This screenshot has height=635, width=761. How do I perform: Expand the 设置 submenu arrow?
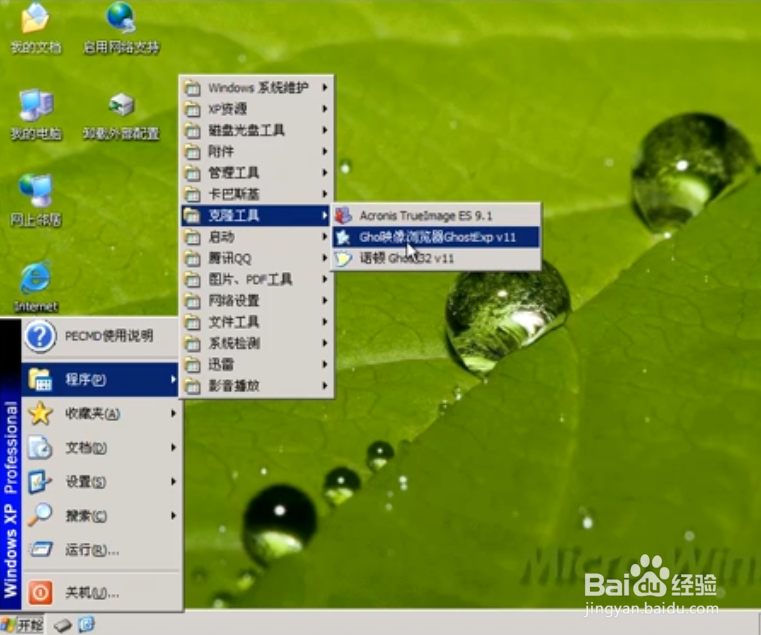173,482
